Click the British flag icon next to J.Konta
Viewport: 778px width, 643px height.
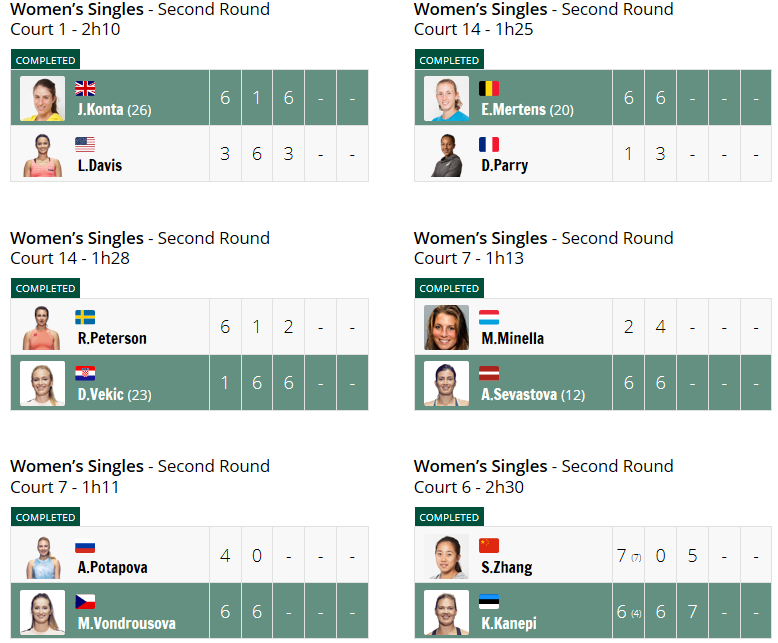point(85,88)
